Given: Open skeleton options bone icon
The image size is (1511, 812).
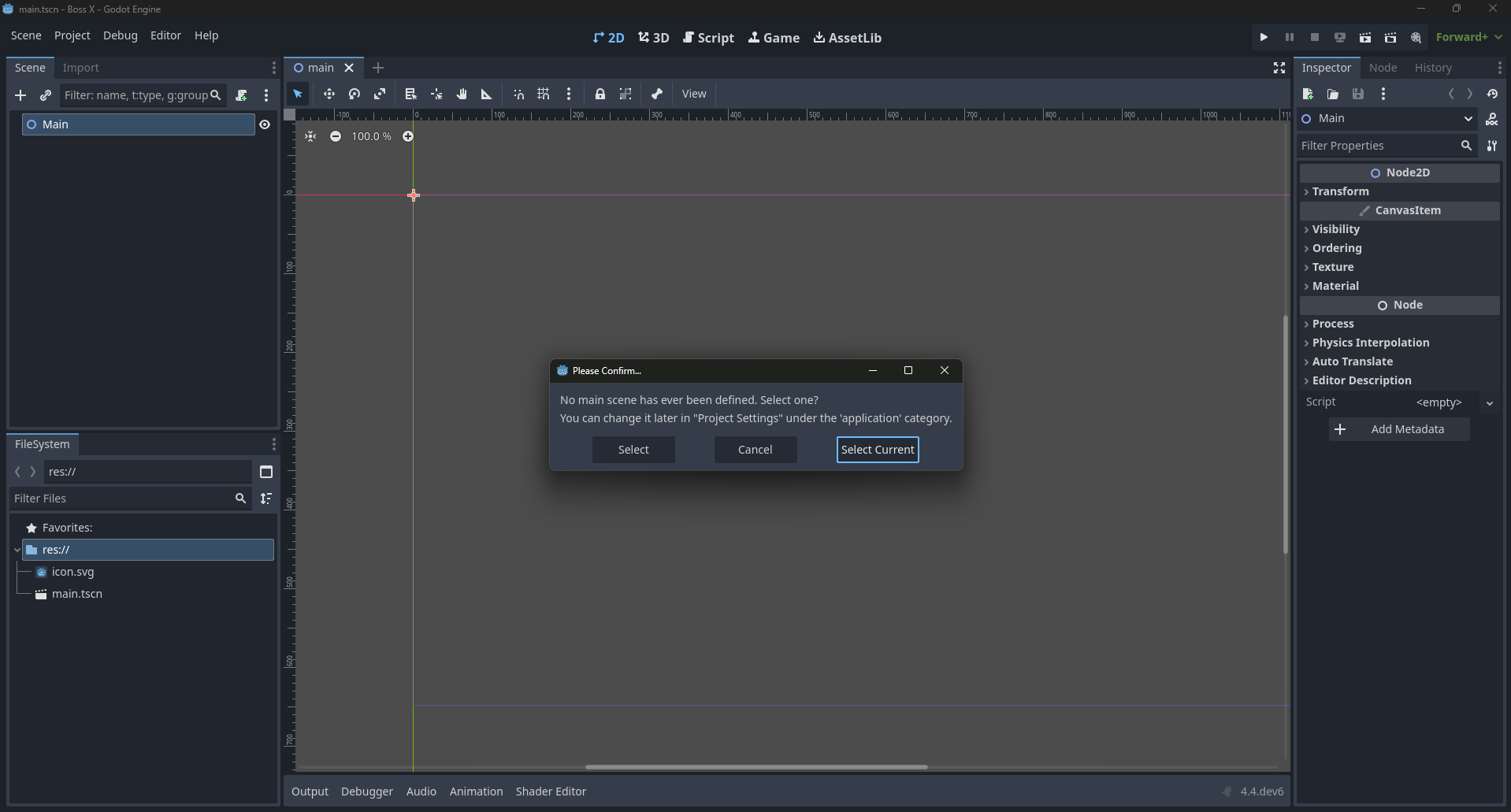Looking at the screenshot, I should point(657,94).
